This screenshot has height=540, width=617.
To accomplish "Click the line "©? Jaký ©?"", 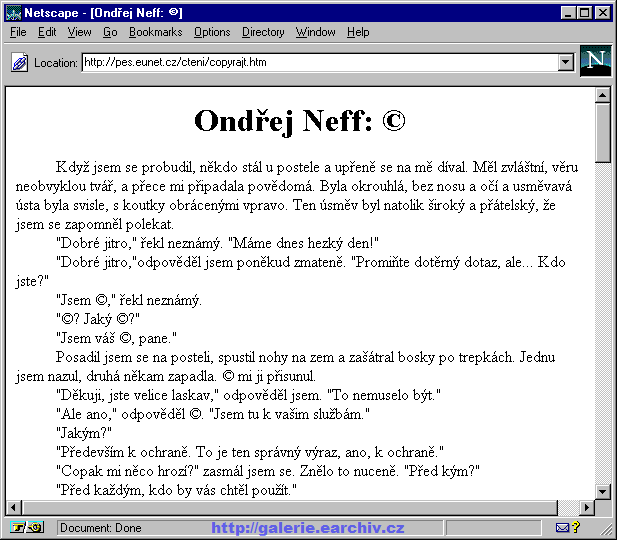I will 98,319.
